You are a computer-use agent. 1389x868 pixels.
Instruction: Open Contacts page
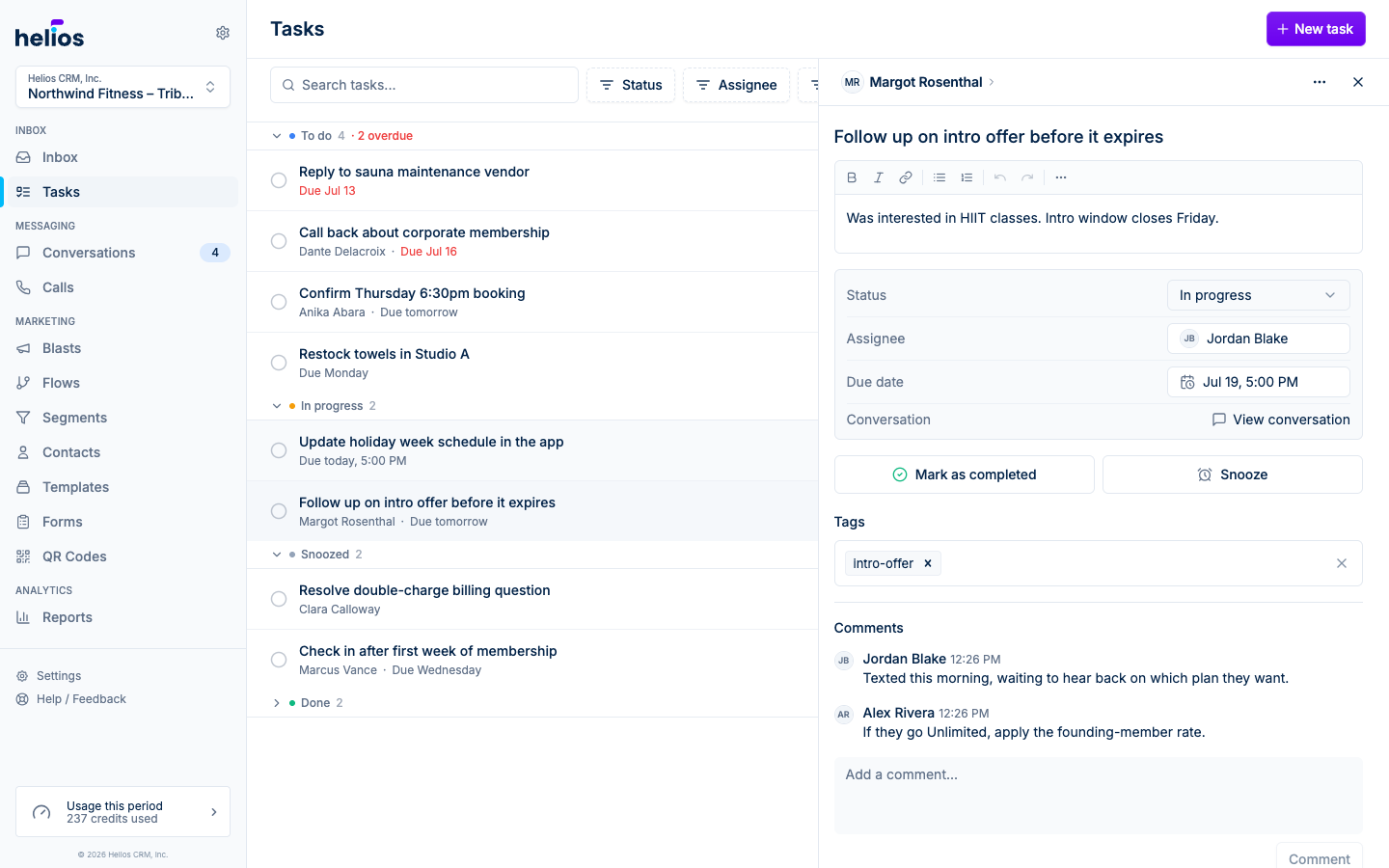[x=123, y=452]
